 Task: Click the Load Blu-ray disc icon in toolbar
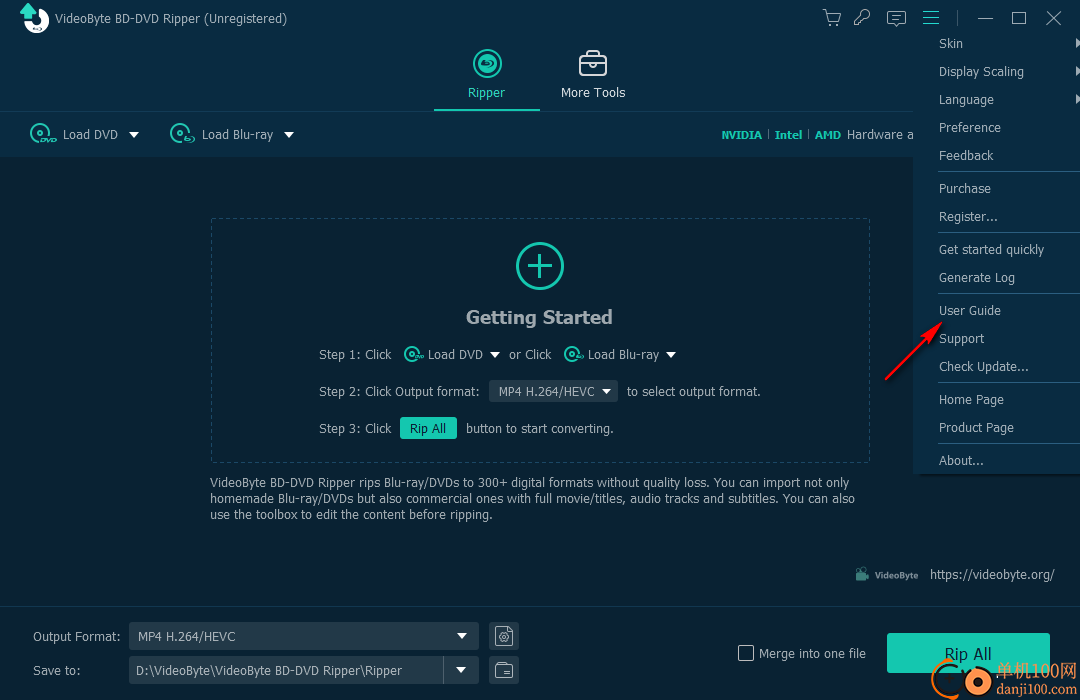point(182,134)
